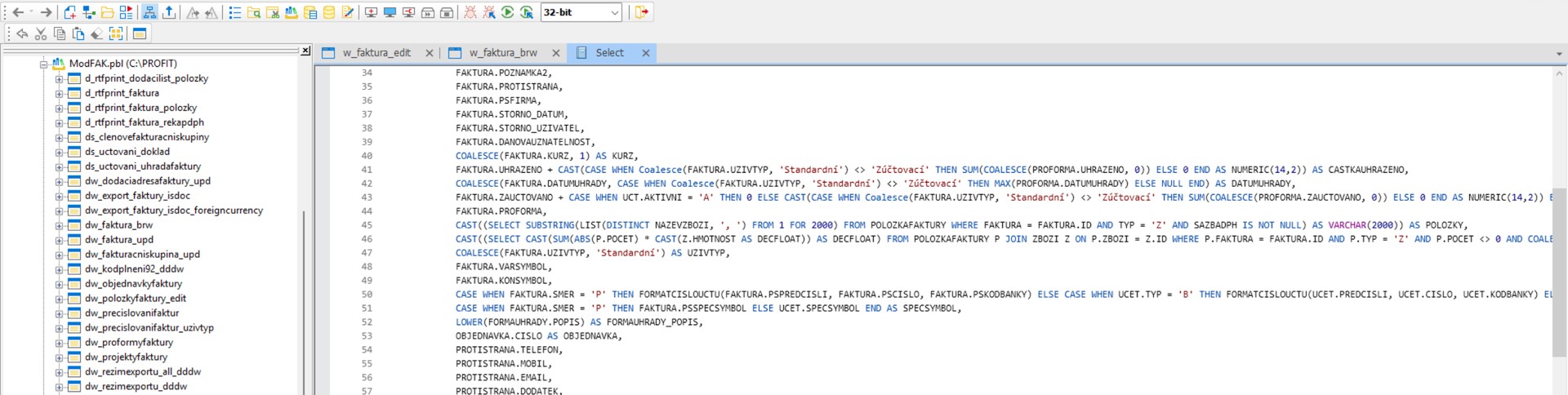Click the Debug bug icon
Viewport: 1568px width, 395px height.
[x=470, y=12]
